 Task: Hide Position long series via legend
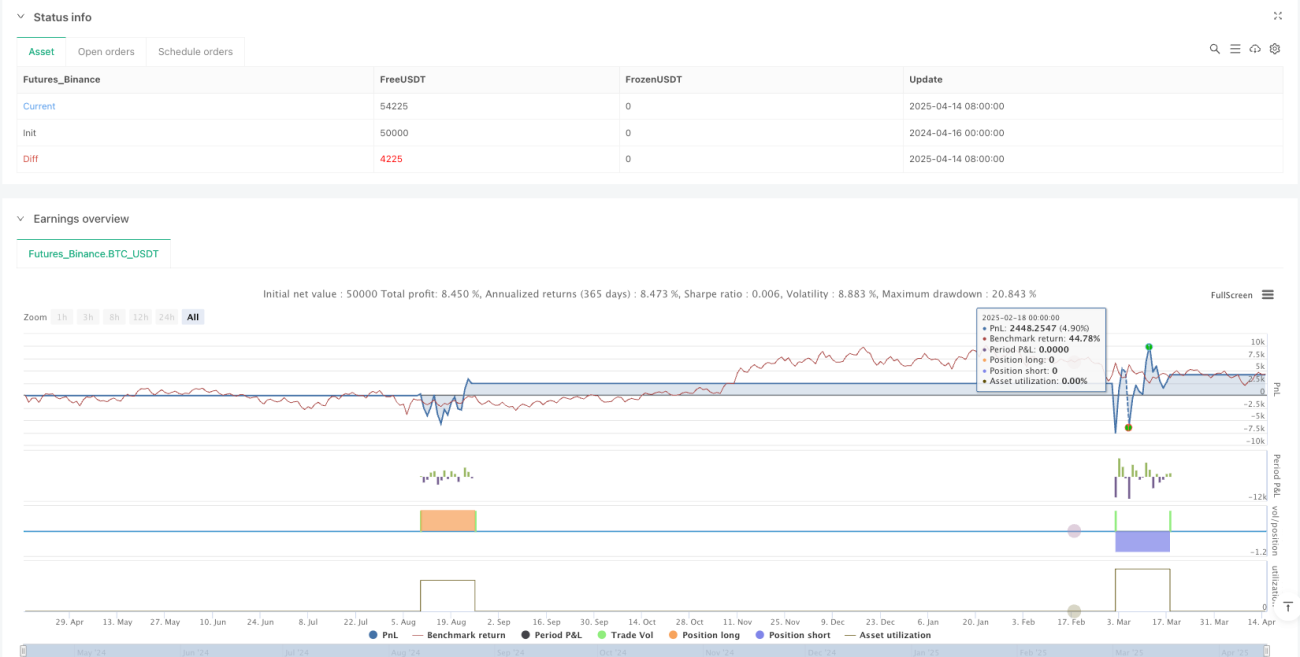703,635
